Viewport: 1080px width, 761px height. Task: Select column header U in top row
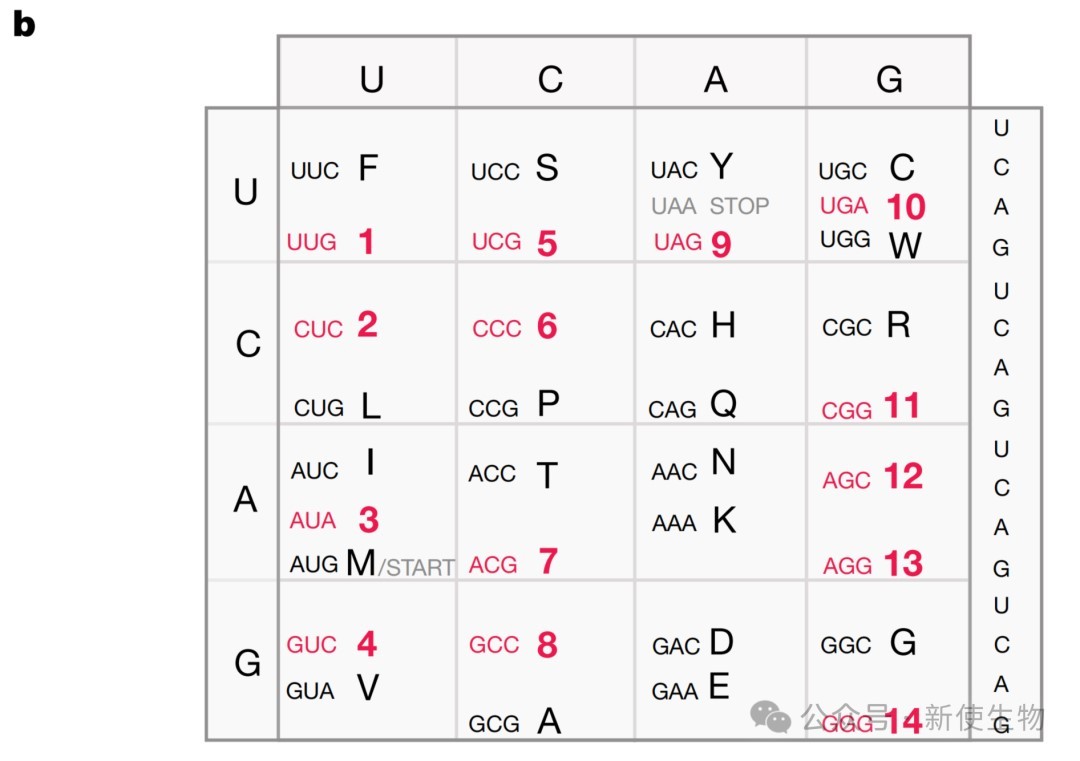coord(372,79)
